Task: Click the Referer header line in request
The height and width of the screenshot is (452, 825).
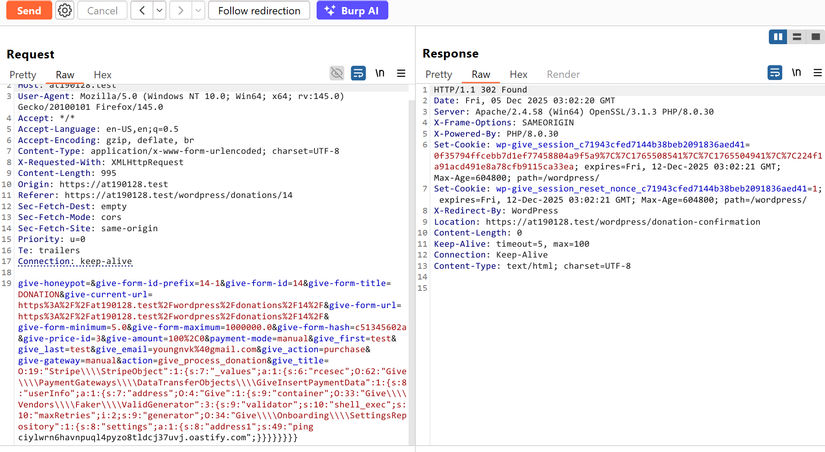Action: coord(155,195)
